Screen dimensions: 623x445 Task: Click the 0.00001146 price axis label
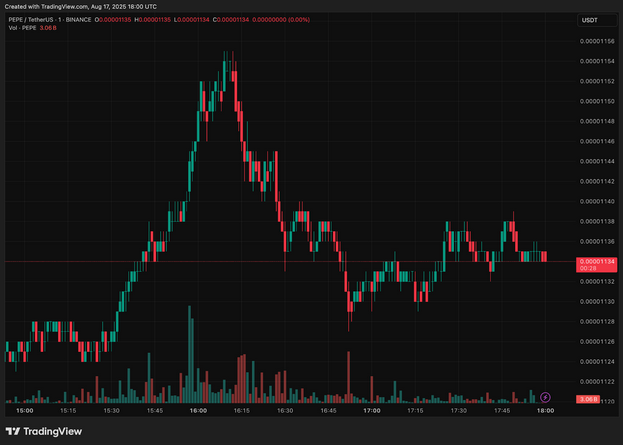coord(597,141)
